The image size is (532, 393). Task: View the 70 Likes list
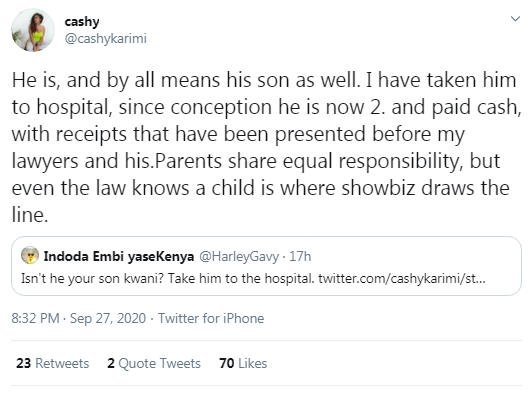243,363
